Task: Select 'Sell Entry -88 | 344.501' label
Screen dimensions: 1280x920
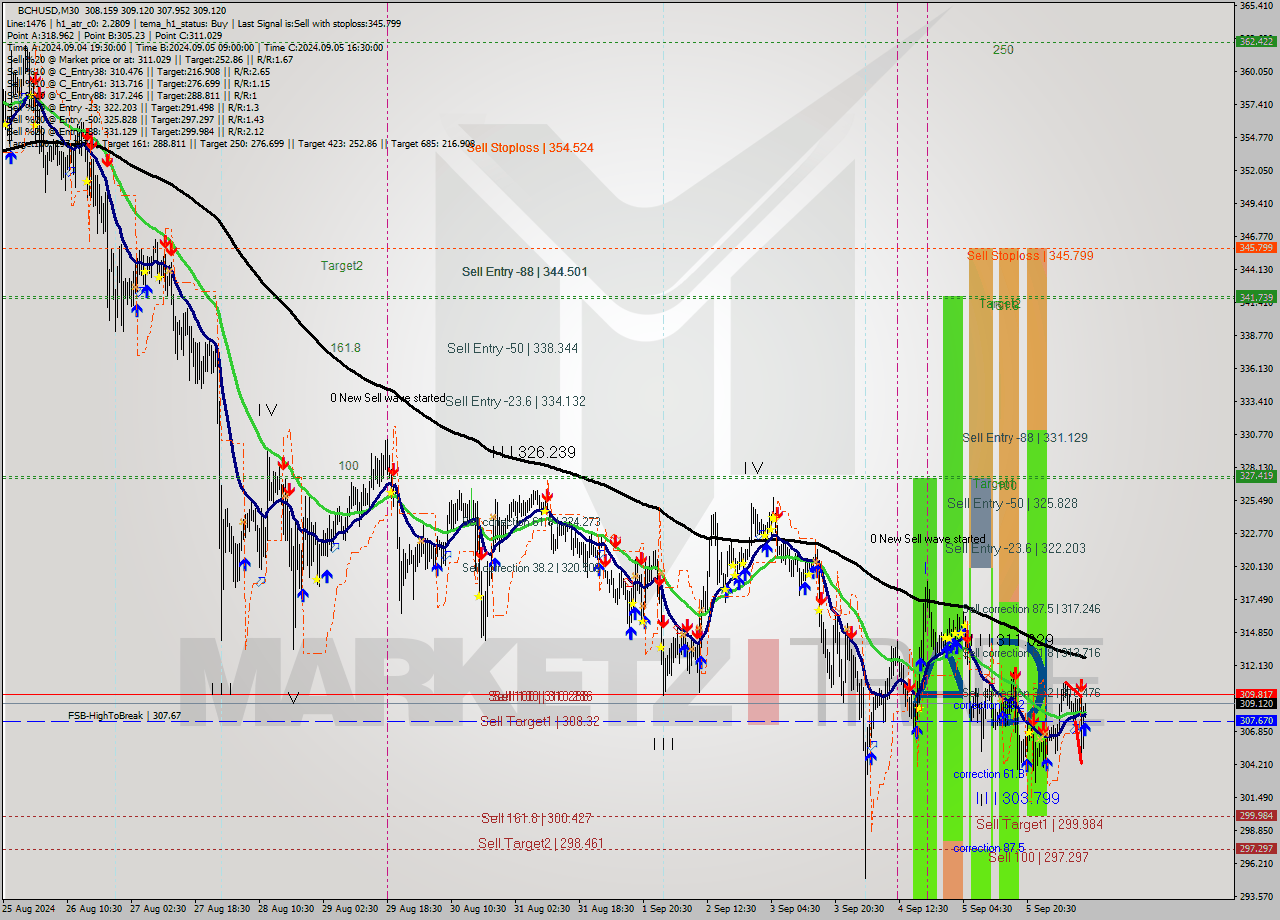Action: tap(524, 272)
